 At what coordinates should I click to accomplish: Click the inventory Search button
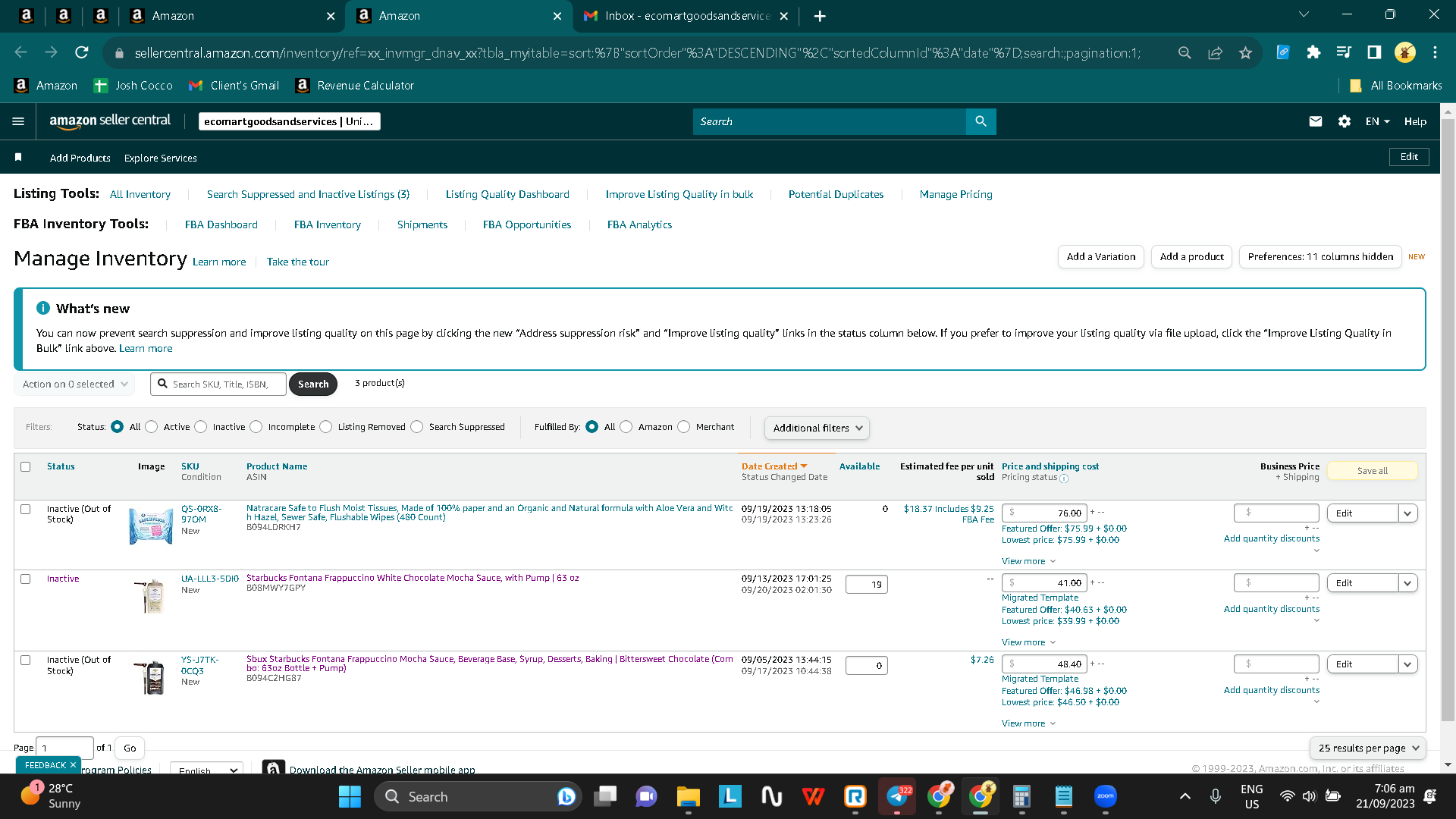pos(313,384)
